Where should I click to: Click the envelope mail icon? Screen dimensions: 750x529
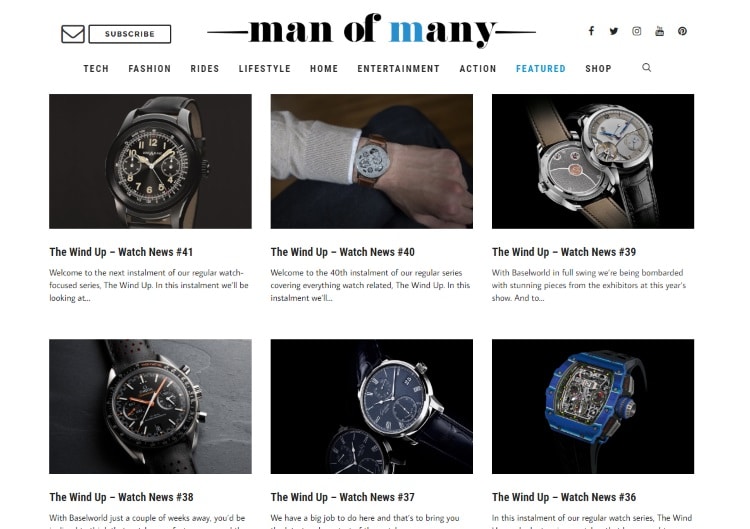73,34
